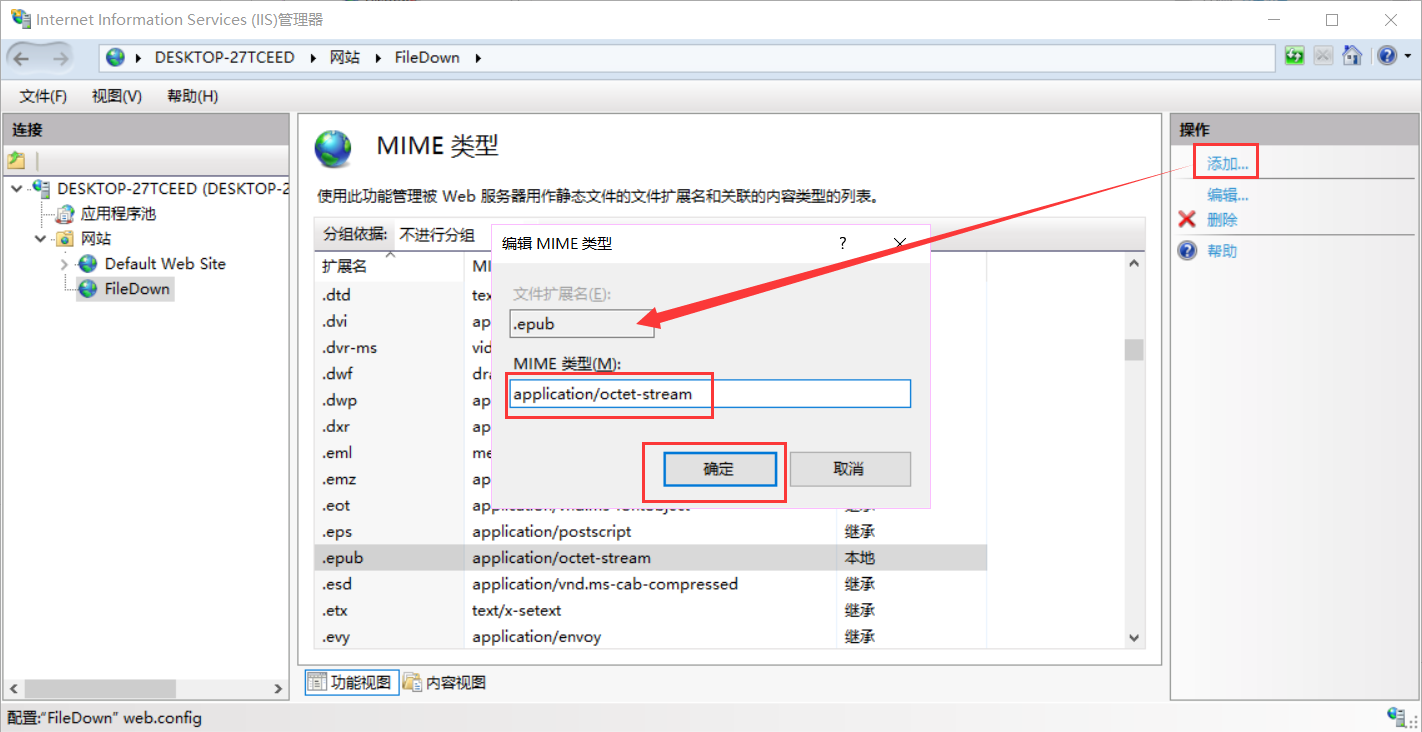
Task: Collapse the DESKTOP-27TCEED server node
Action: (16, 188)
